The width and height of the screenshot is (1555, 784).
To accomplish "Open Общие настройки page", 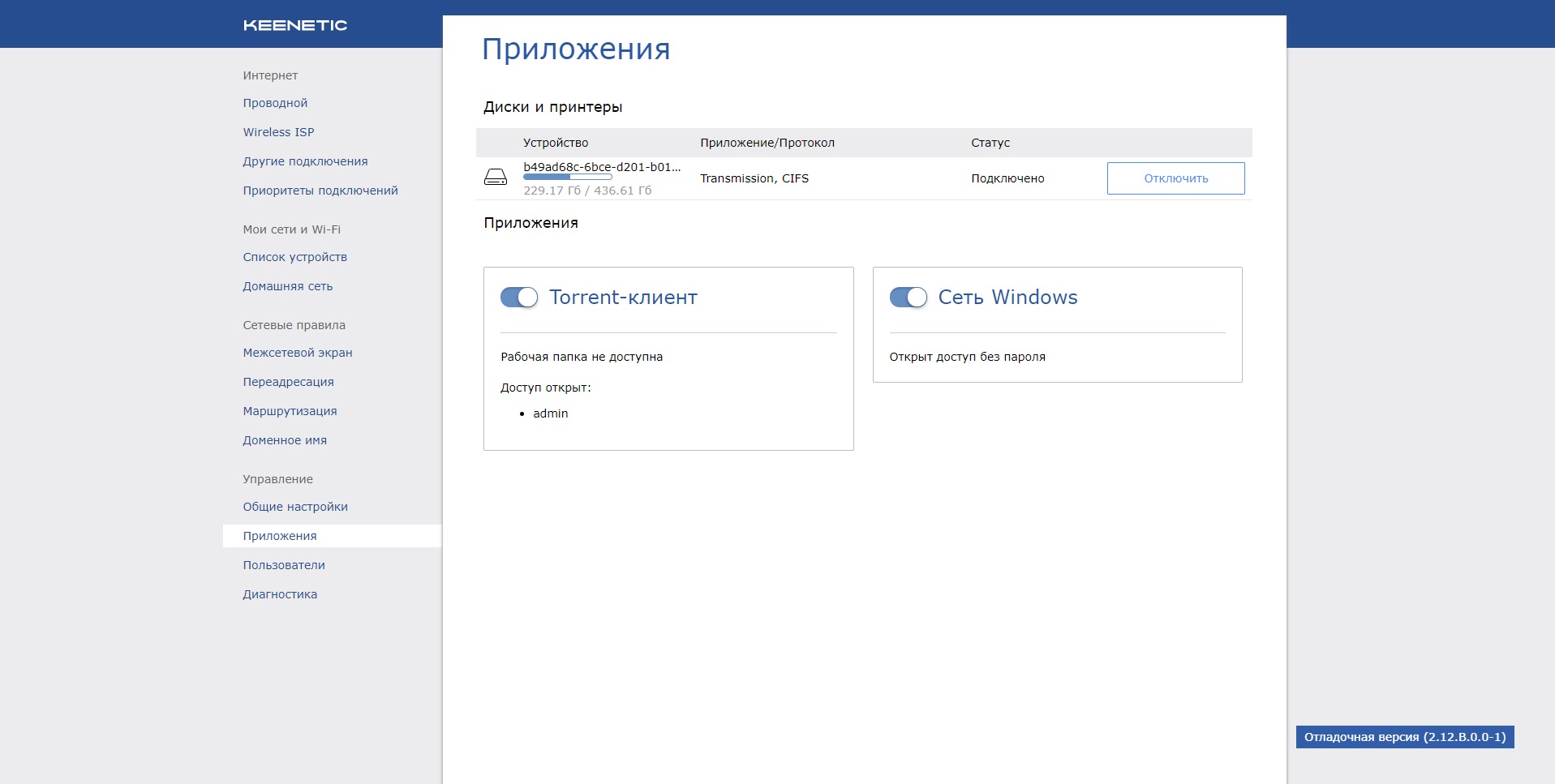I will tap(295, 507).
